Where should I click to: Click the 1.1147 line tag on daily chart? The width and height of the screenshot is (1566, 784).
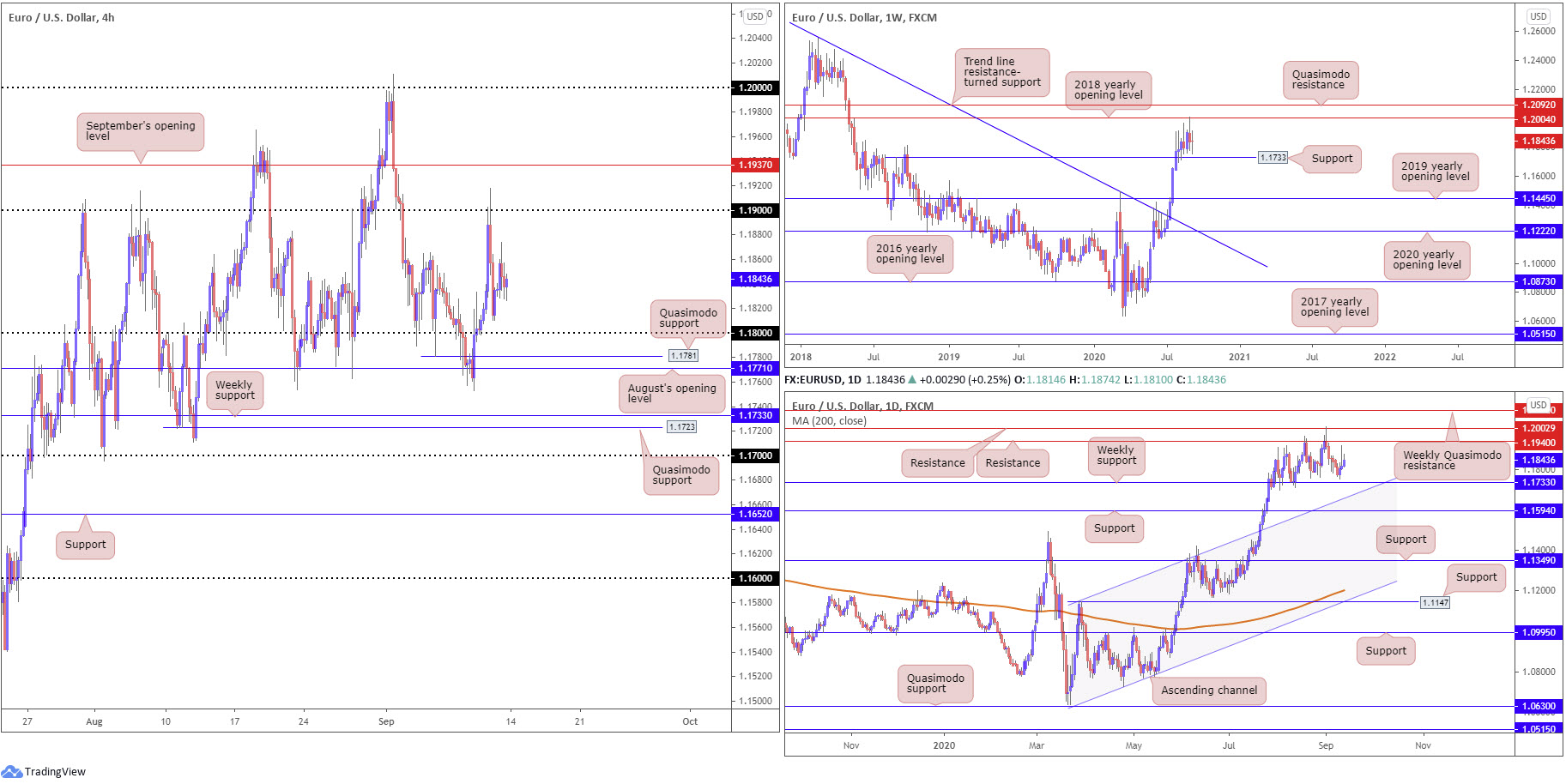1436,602
